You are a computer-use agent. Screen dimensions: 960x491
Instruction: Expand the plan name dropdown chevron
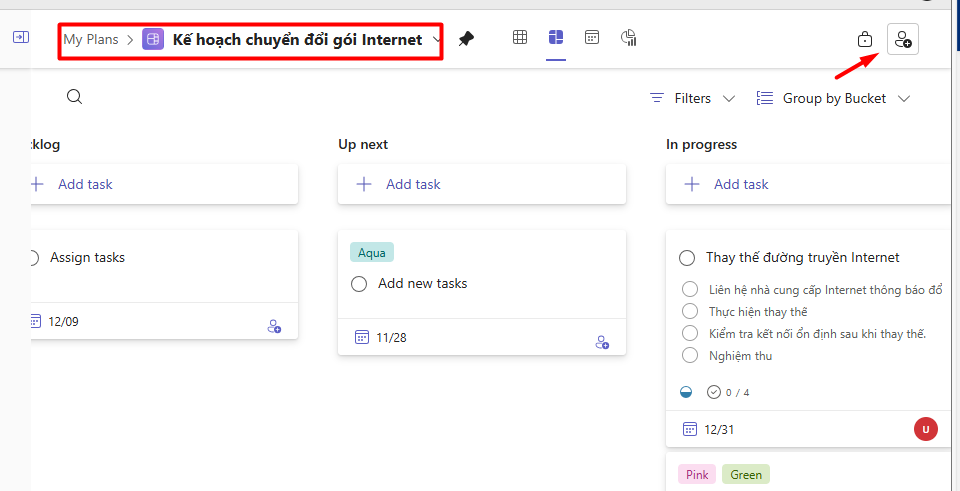[436, 40]
